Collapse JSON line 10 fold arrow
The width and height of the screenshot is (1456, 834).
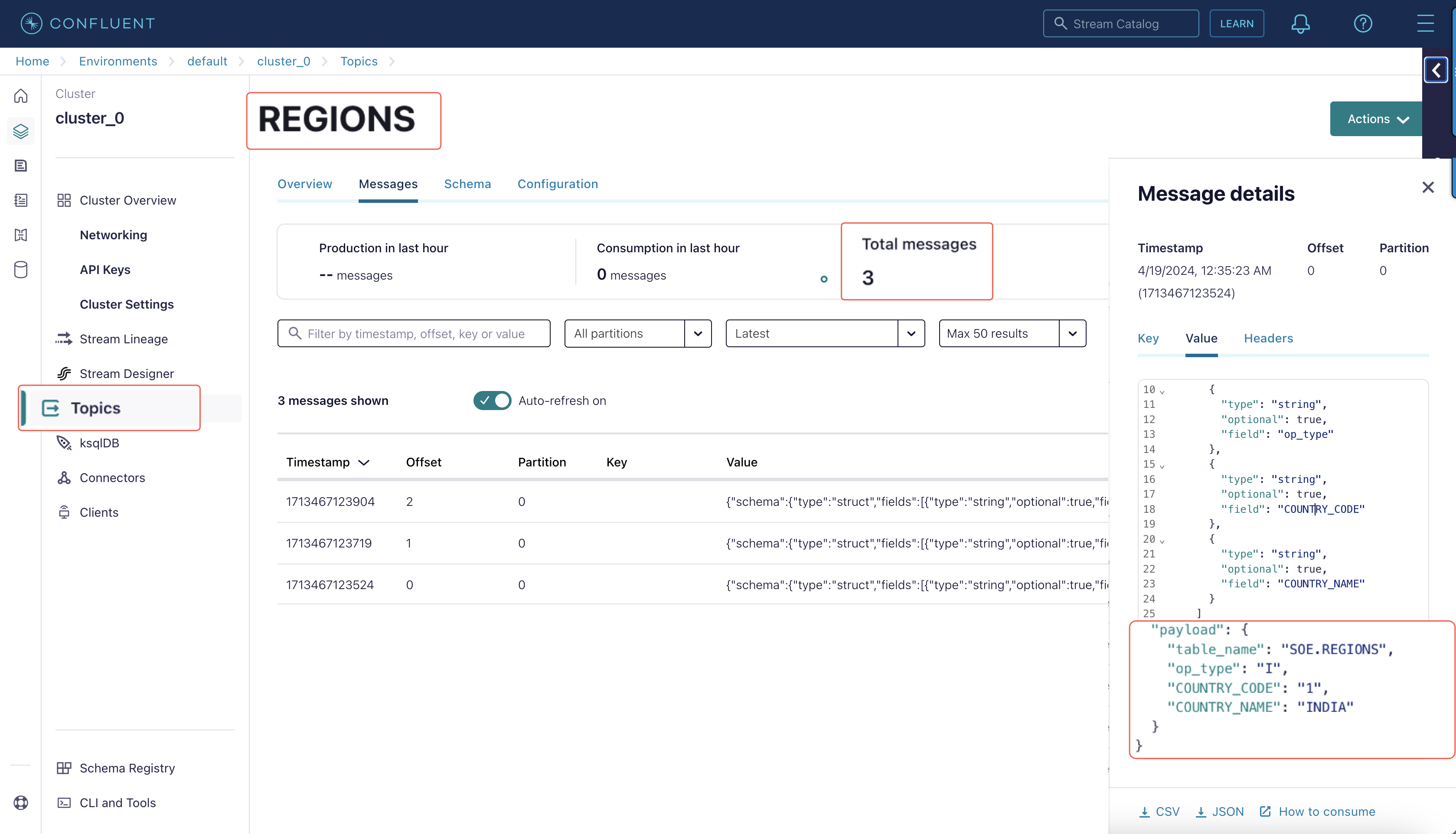pyautogui.click(x=1162, y=392)
